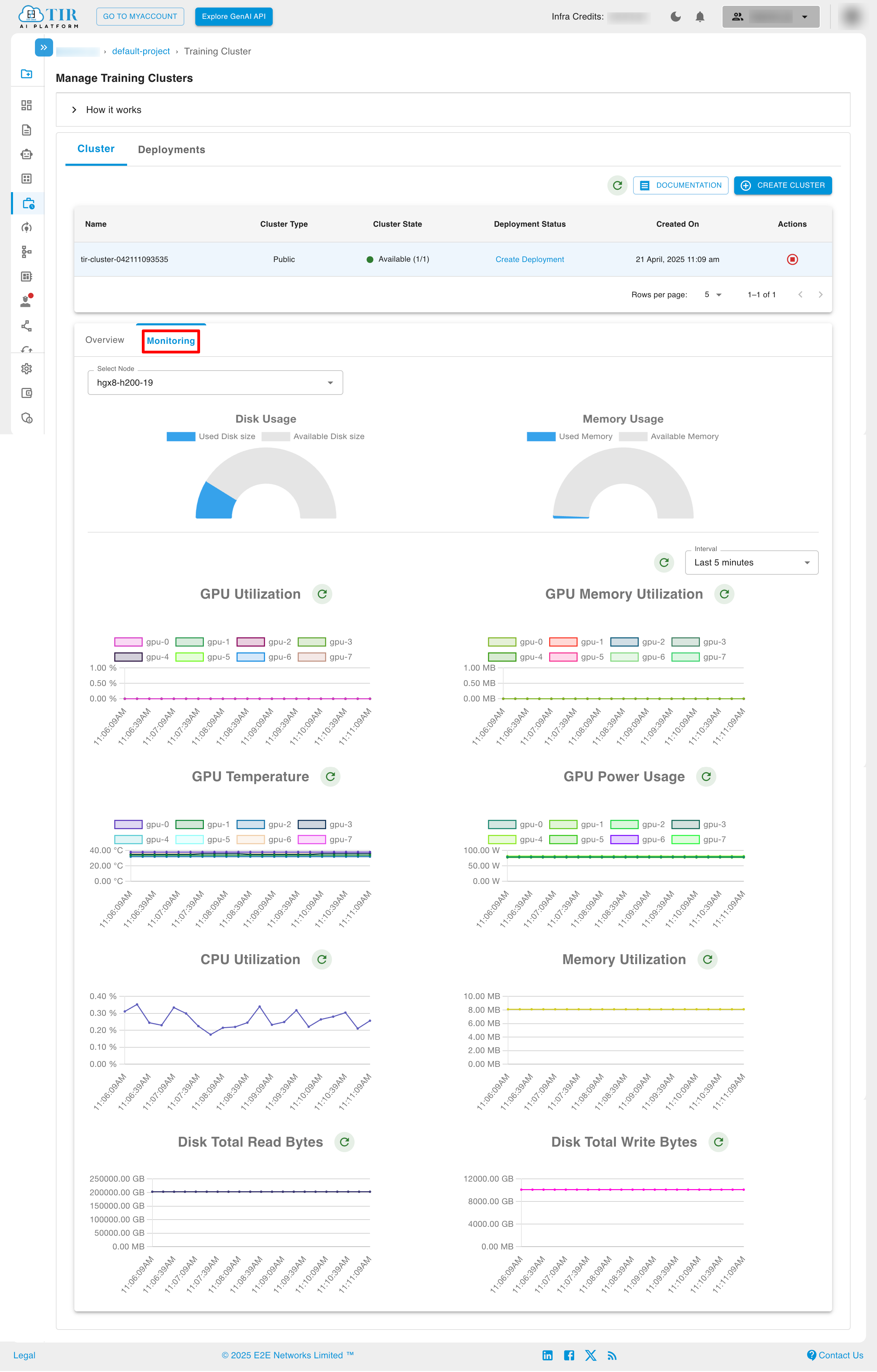This screenshot has width=877, height=1372.
Task: Refresh the Memory Utilization chart
Action: (x=707, y=960)
